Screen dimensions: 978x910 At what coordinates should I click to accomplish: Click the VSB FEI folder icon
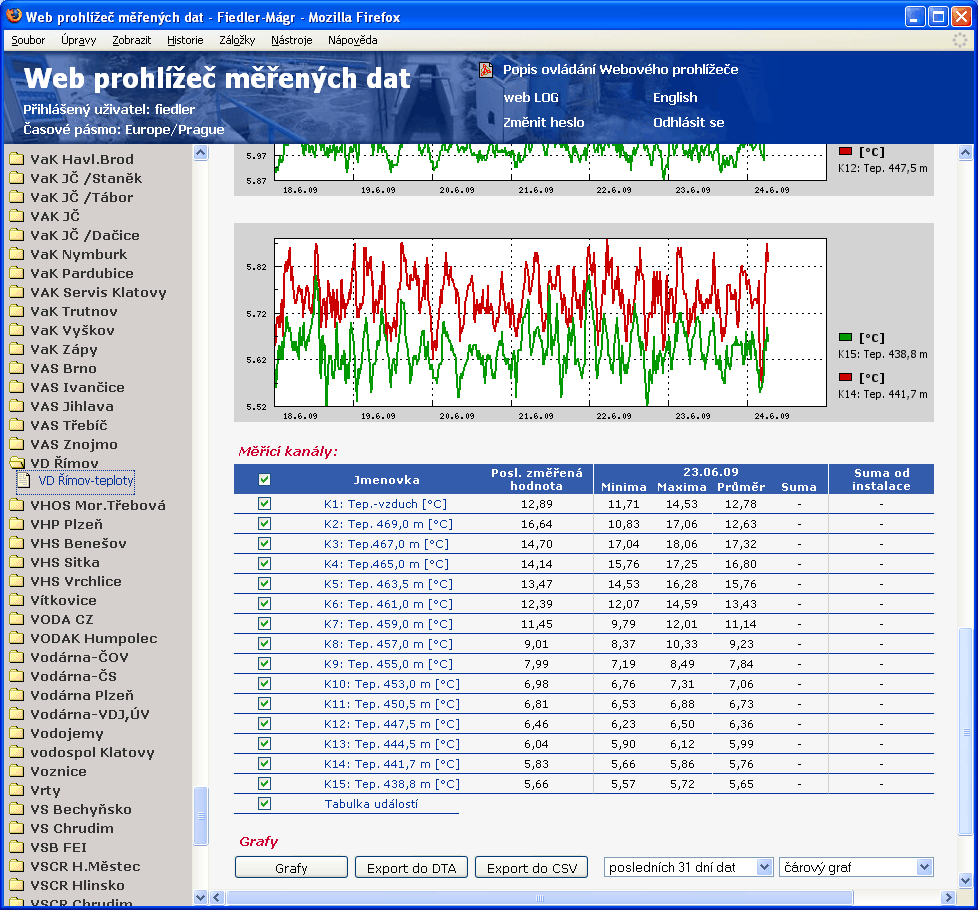click(16, 847)
